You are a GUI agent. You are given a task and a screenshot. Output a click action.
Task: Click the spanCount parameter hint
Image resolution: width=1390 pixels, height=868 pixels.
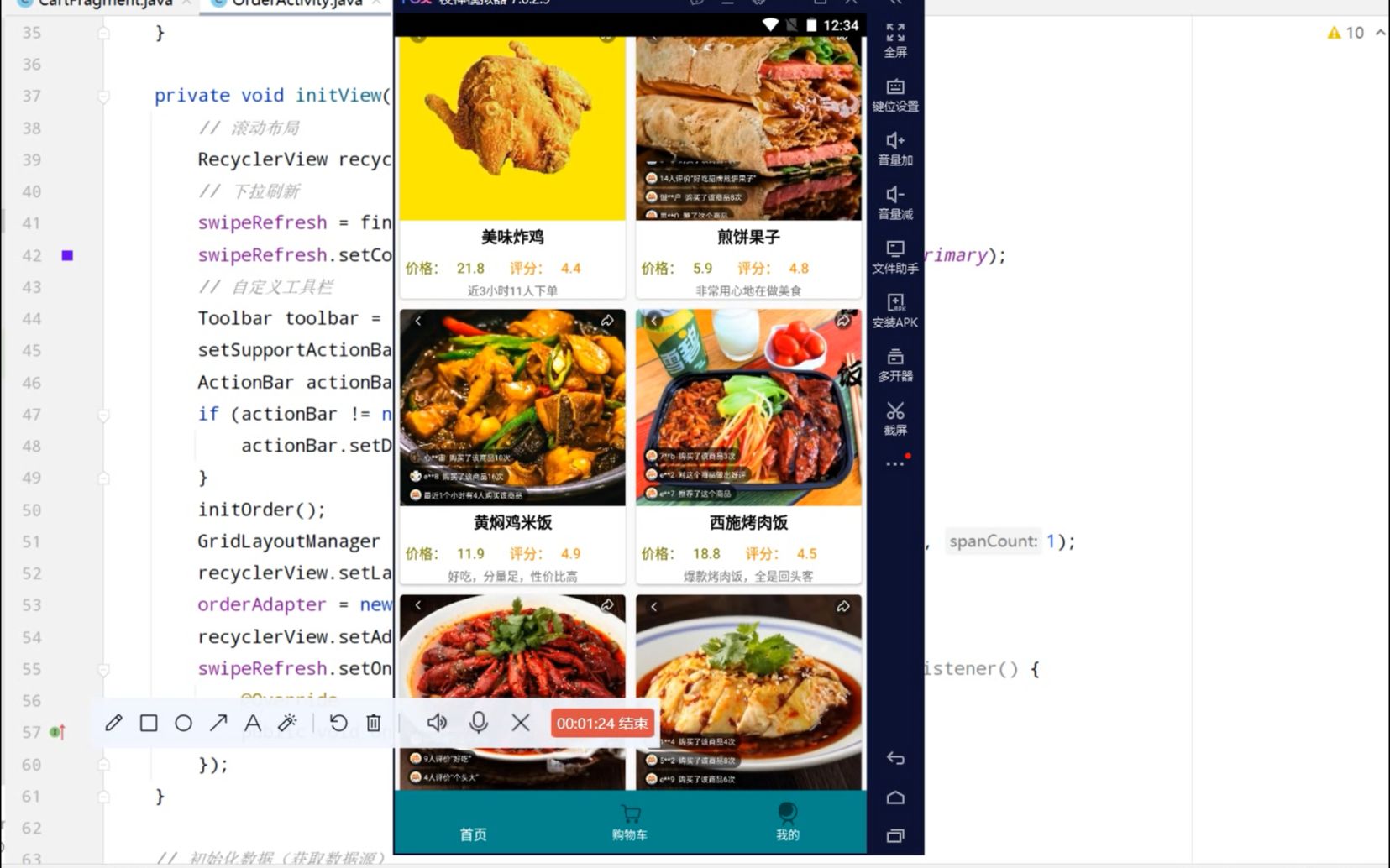[x=993, y=541]
